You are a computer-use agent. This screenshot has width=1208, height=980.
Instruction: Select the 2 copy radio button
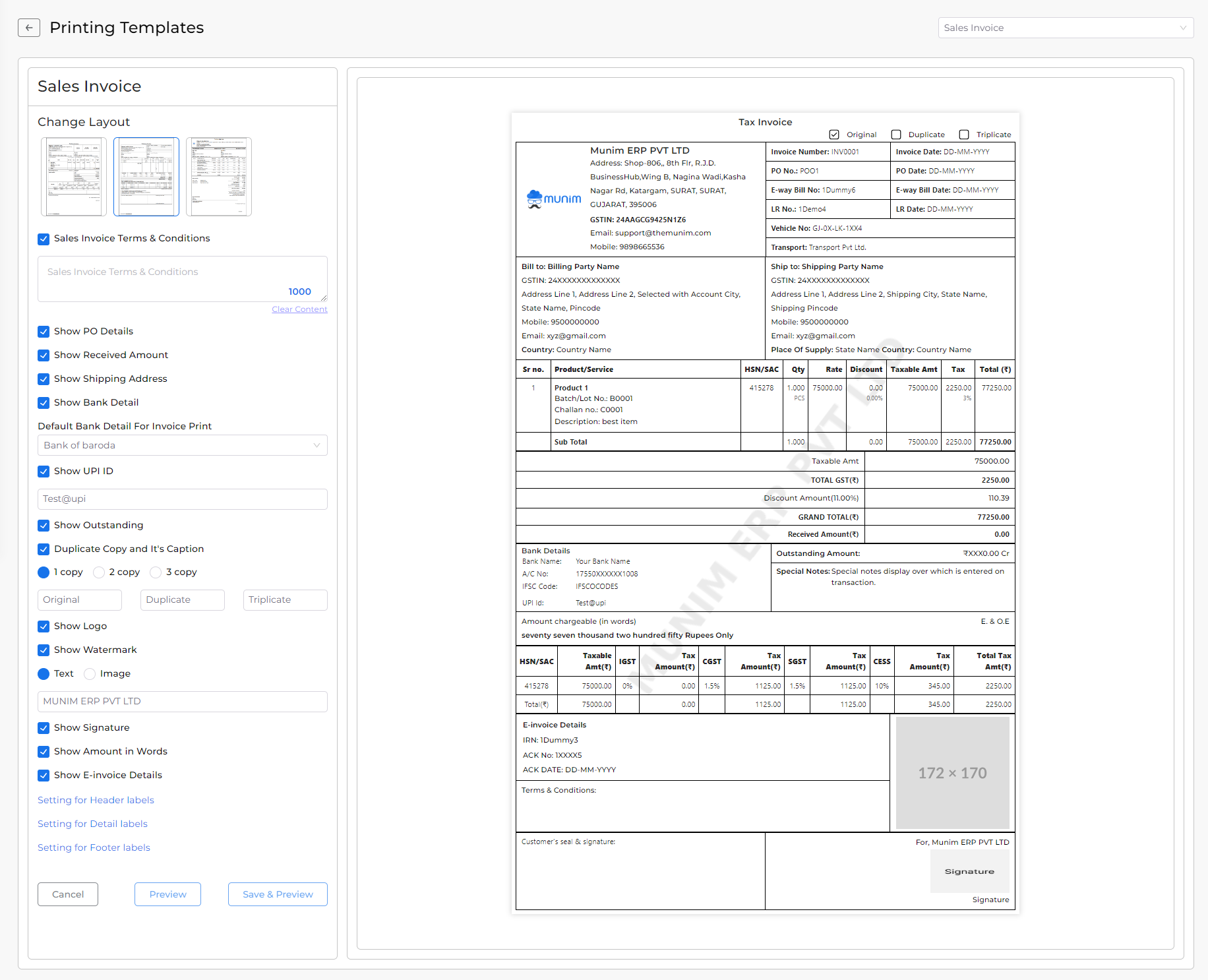pos(99,572)
